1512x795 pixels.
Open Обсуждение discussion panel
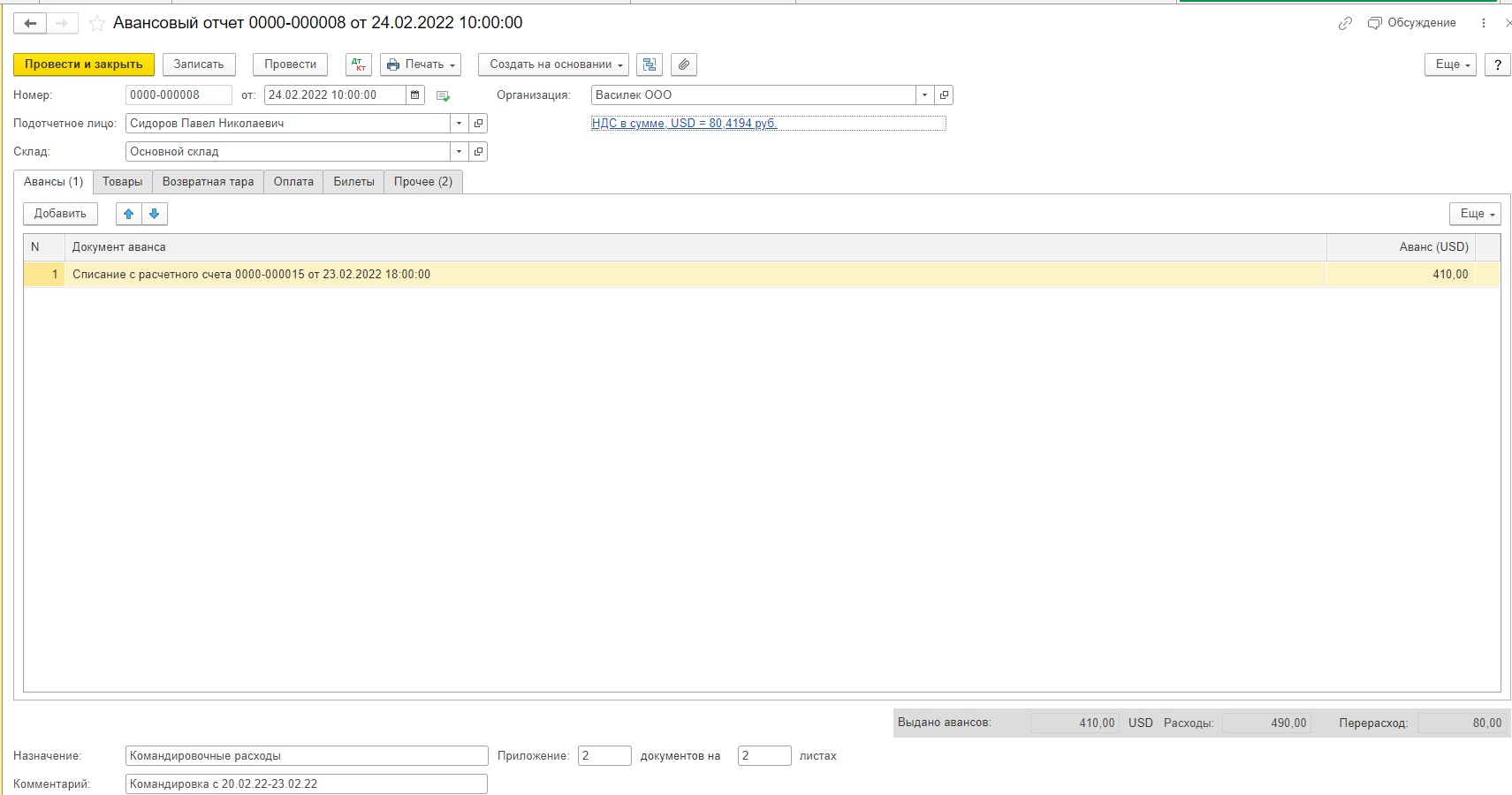point(1412,23)
